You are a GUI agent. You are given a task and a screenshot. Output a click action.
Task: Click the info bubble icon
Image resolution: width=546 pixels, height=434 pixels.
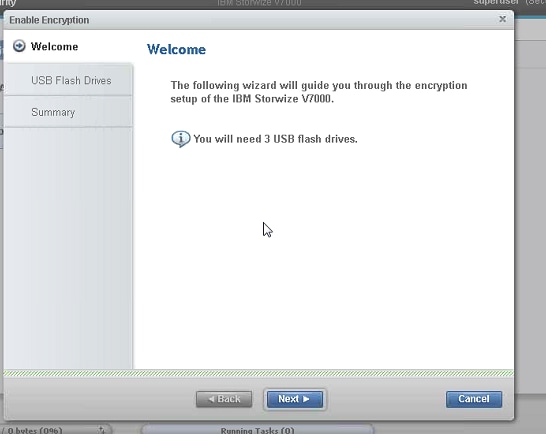pyautogui.click(x=180, y=139)
